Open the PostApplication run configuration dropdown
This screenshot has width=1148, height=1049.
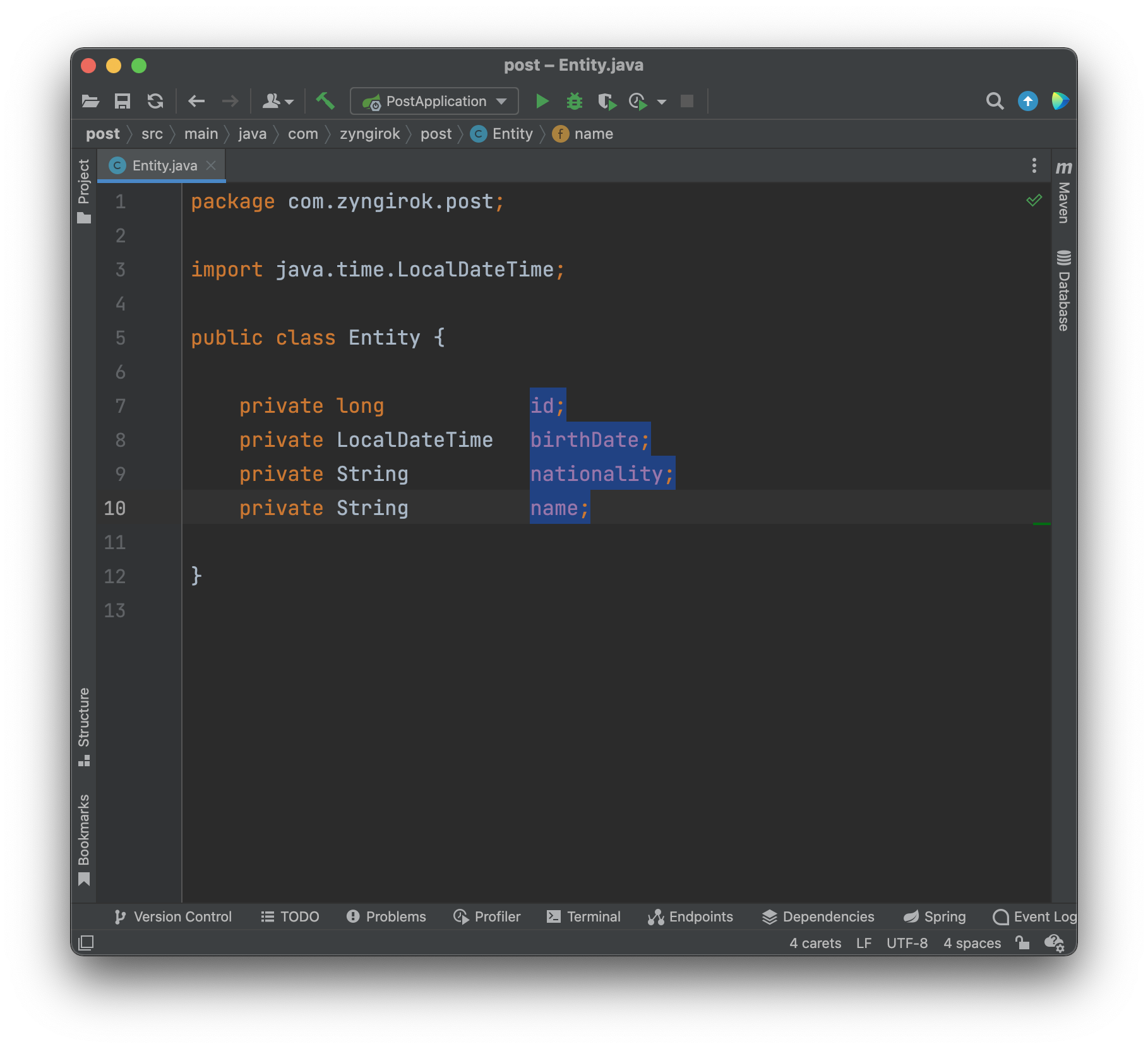coord(434,101)
